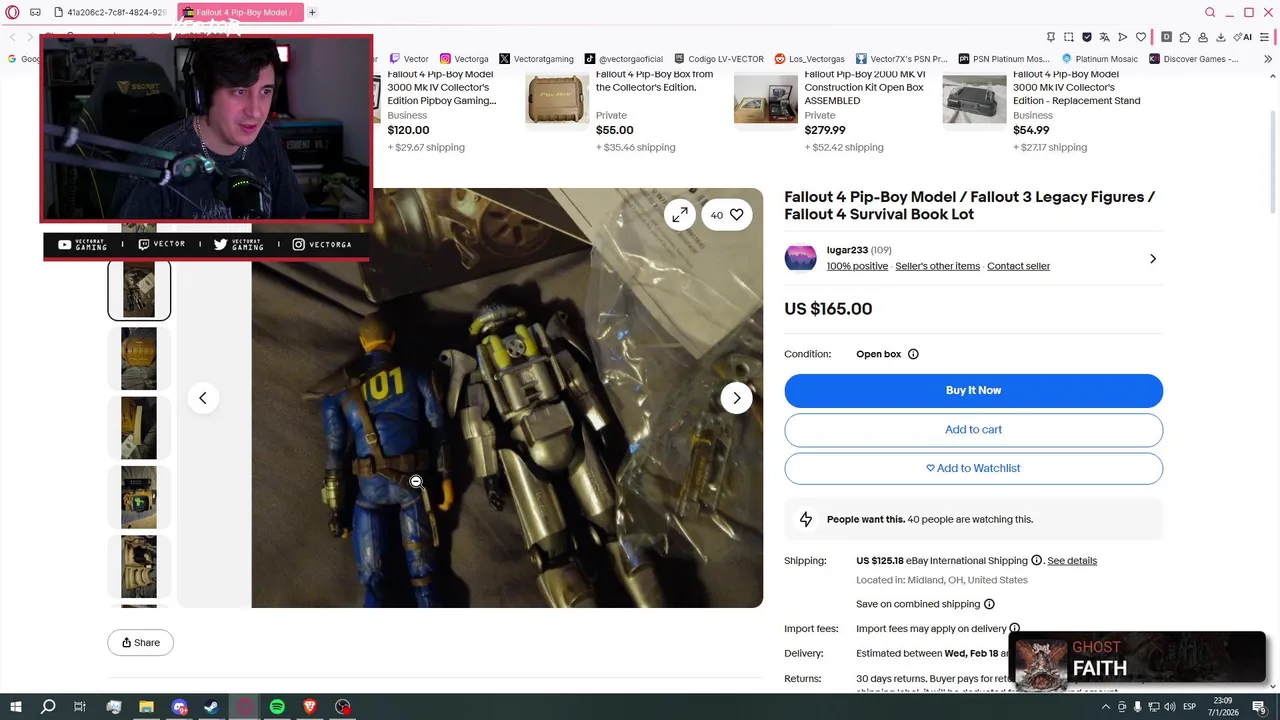Select the selected figures thumbnail in gallery
Screen dimensions: 1280x720
tap(139, 290)
